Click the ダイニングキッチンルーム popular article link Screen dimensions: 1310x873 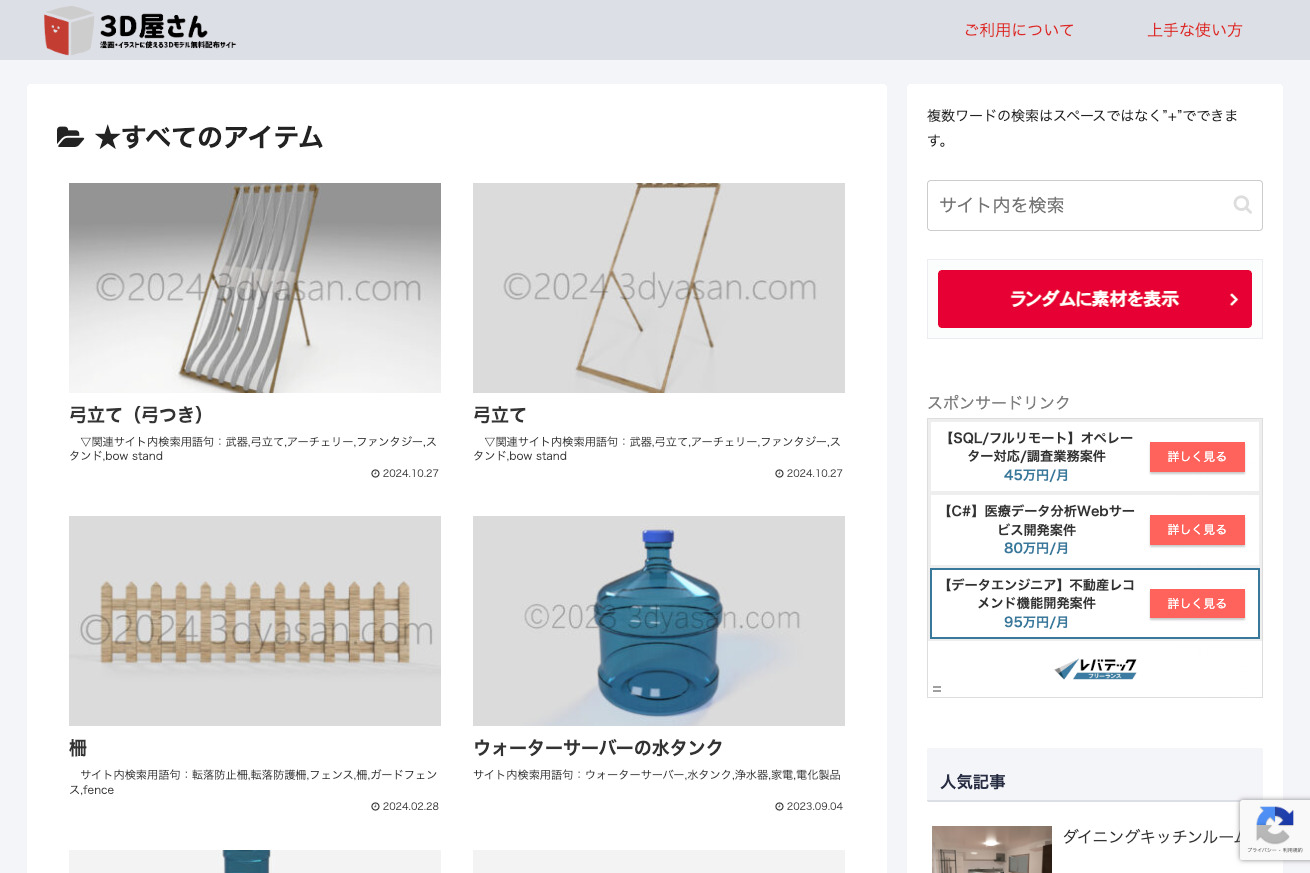pyautogui.click(x=1152, y=837)
